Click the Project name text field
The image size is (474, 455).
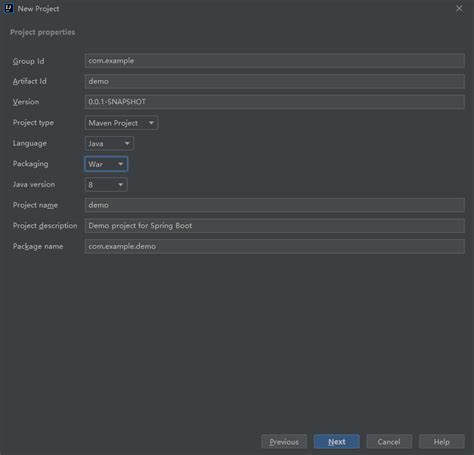tap(274, 205)
